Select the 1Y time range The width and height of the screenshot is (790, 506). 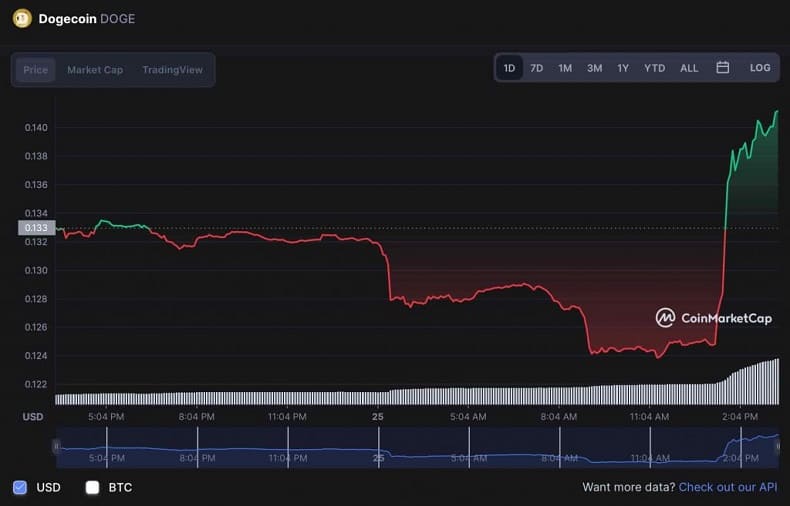(x=623, y=68)
